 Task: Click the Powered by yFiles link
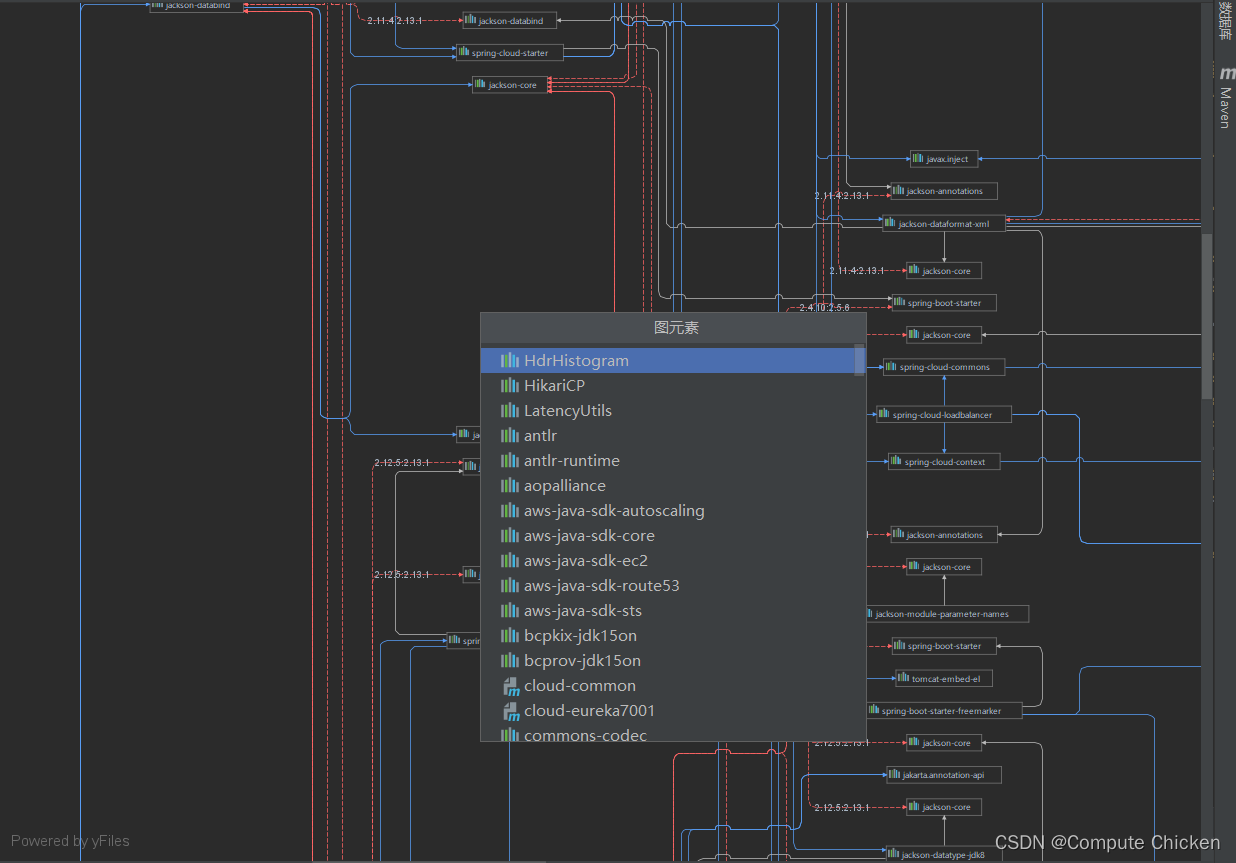click(69, 841)
